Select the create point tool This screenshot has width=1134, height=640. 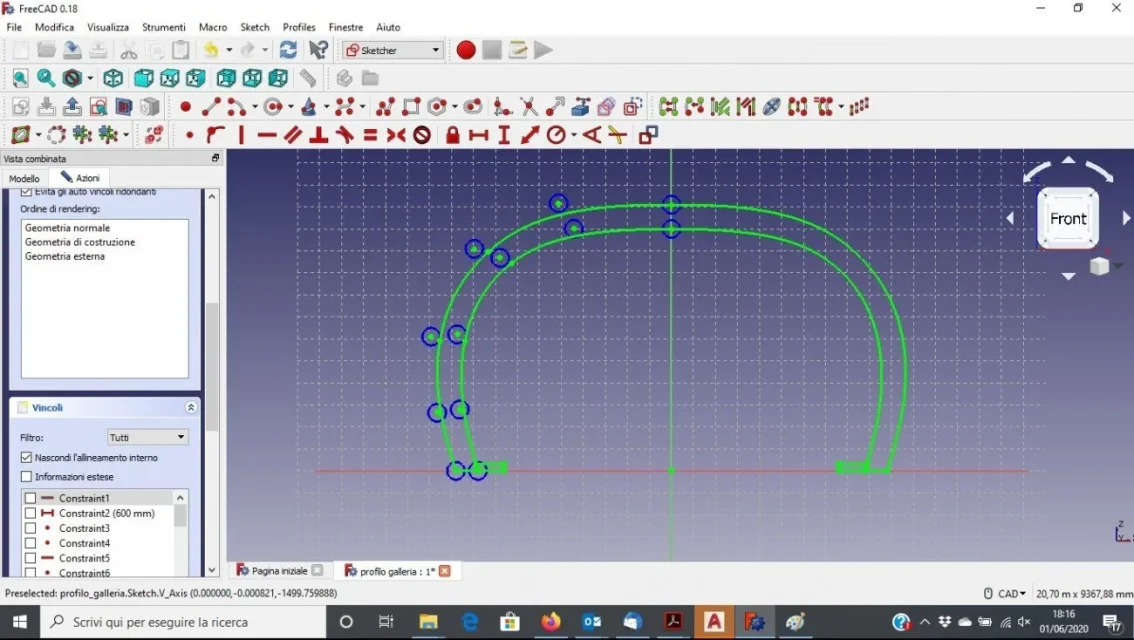point(185,107)
